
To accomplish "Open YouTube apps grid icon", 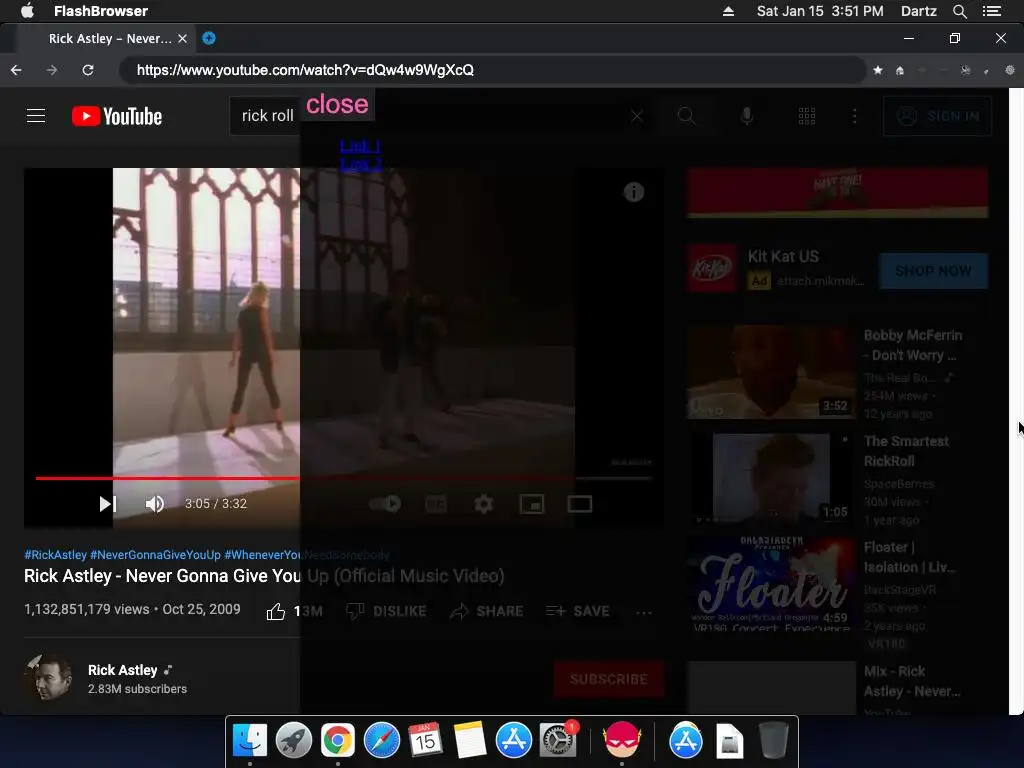I will coord(807,116).
